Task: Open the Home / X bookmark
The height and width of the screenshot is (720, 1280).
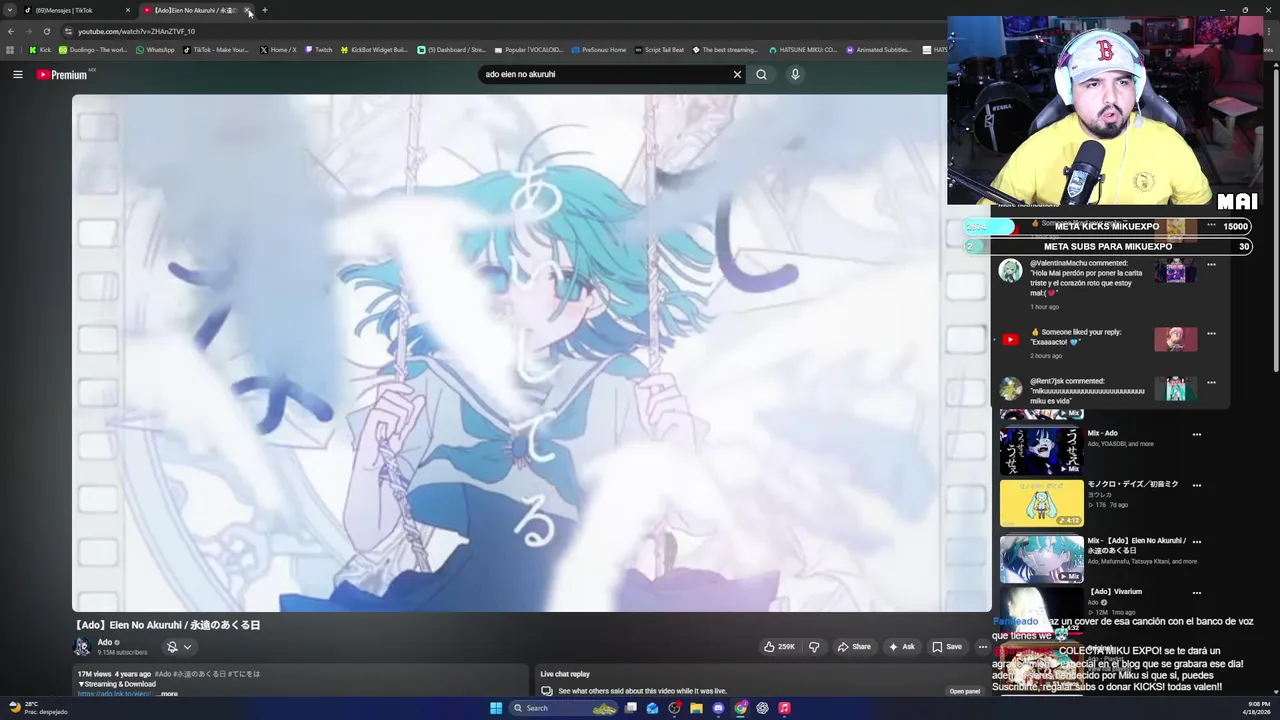Action: click(278, 50)
